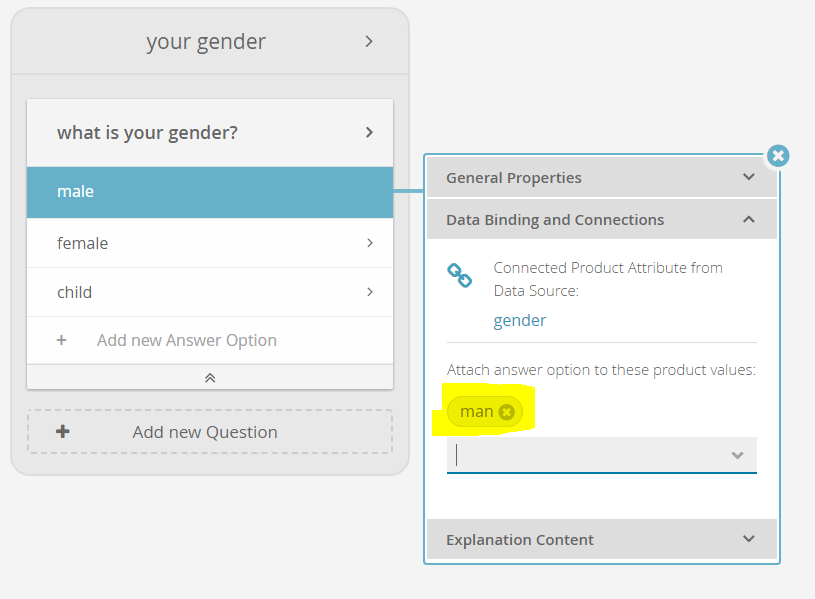Click 'Add new Answer Option' text
The image size is (815, 599).
pos(187,341)
